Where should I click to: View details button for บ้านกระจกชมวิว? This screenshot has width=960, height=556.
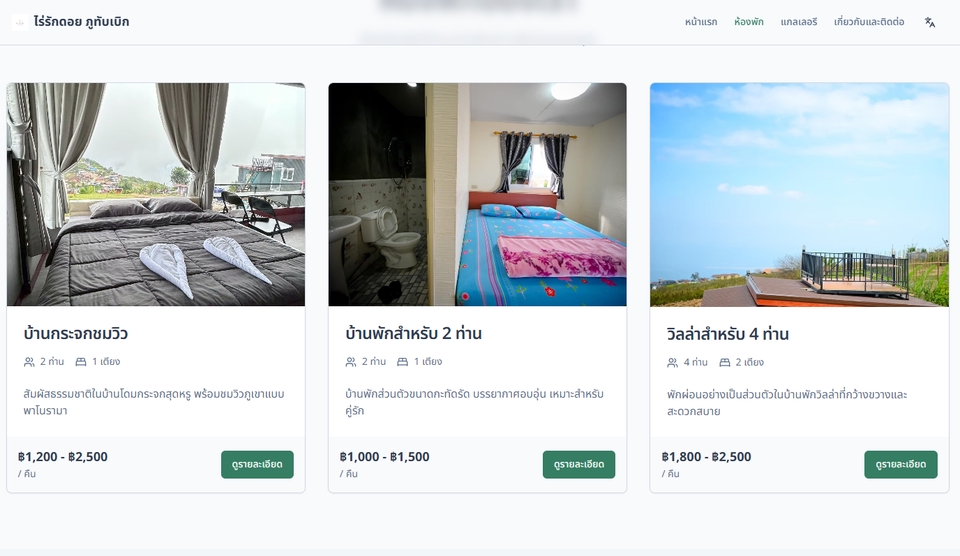[257, 465]
